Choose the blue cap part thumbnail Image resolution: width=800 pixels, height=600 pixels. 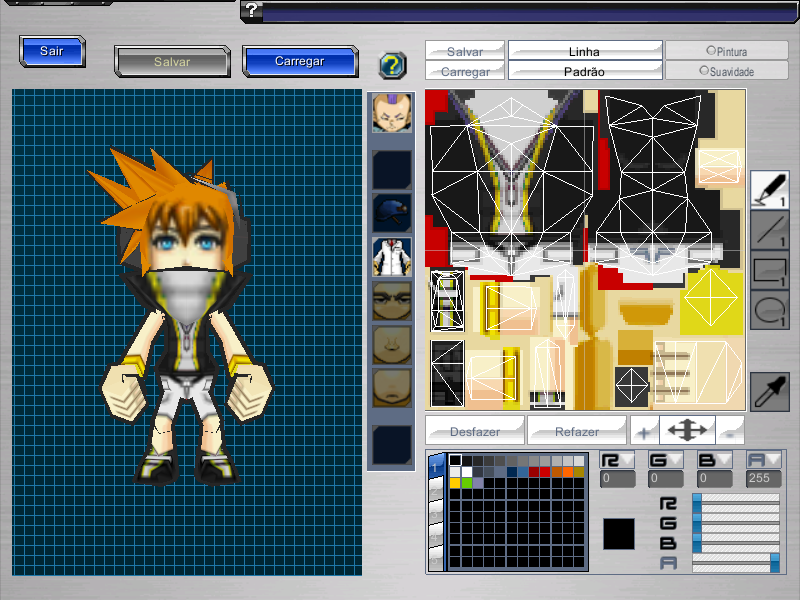point(391,213)
